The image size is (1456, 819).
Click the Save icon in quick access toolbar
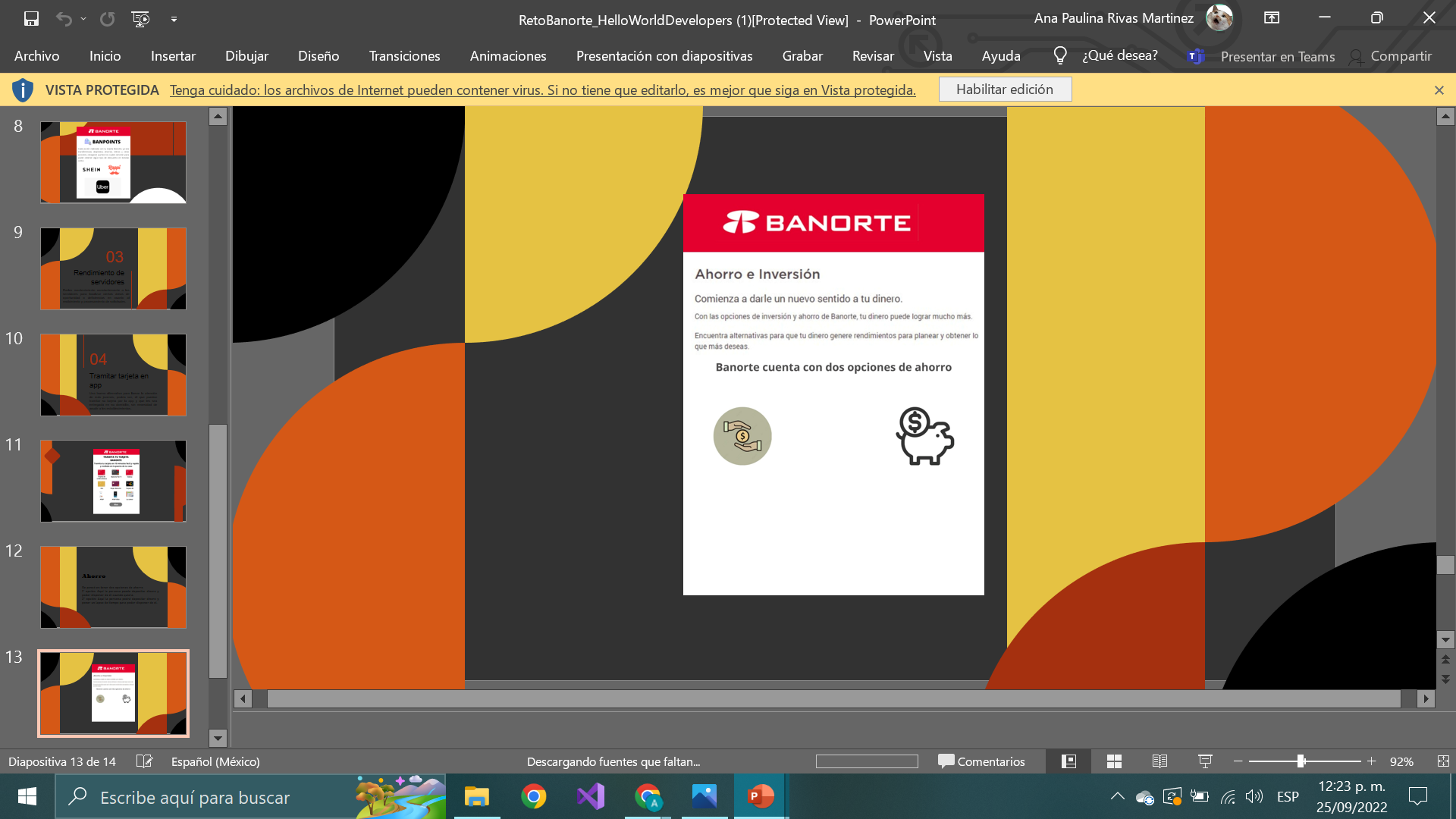pos(31,19)
